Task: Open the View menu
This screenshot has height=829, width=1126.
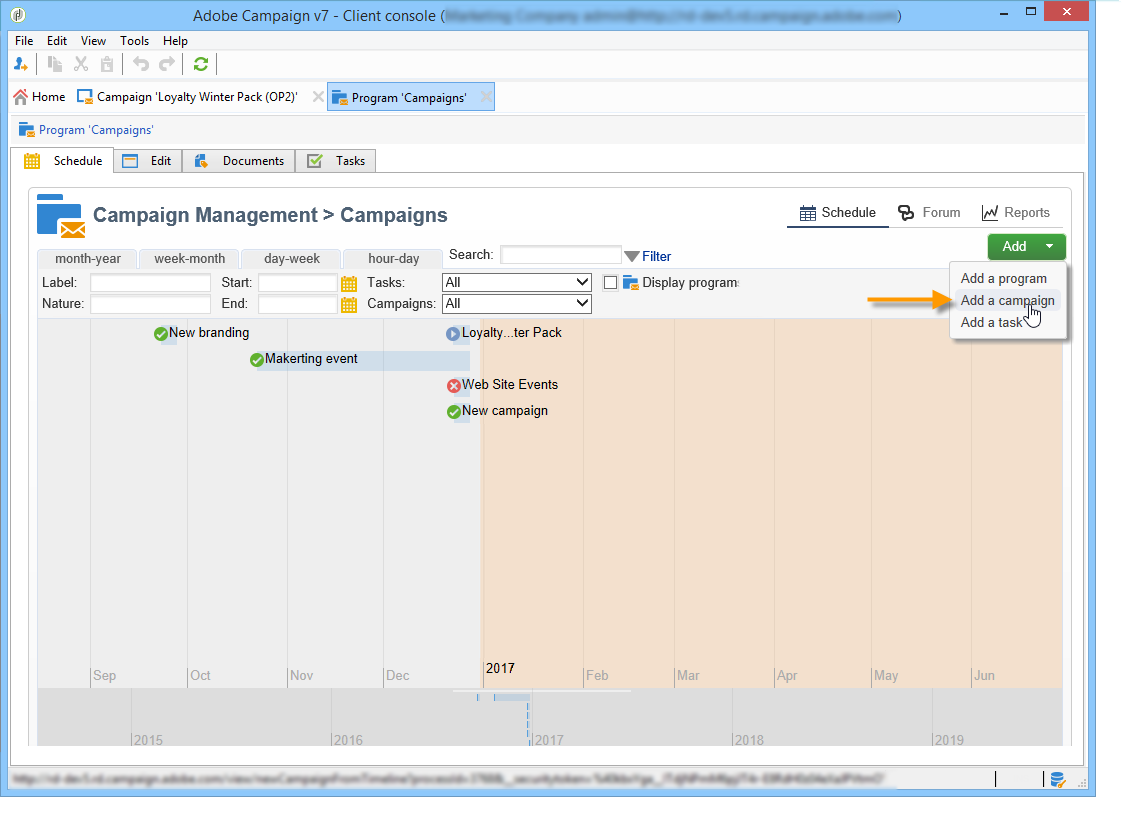Action: 93,41
